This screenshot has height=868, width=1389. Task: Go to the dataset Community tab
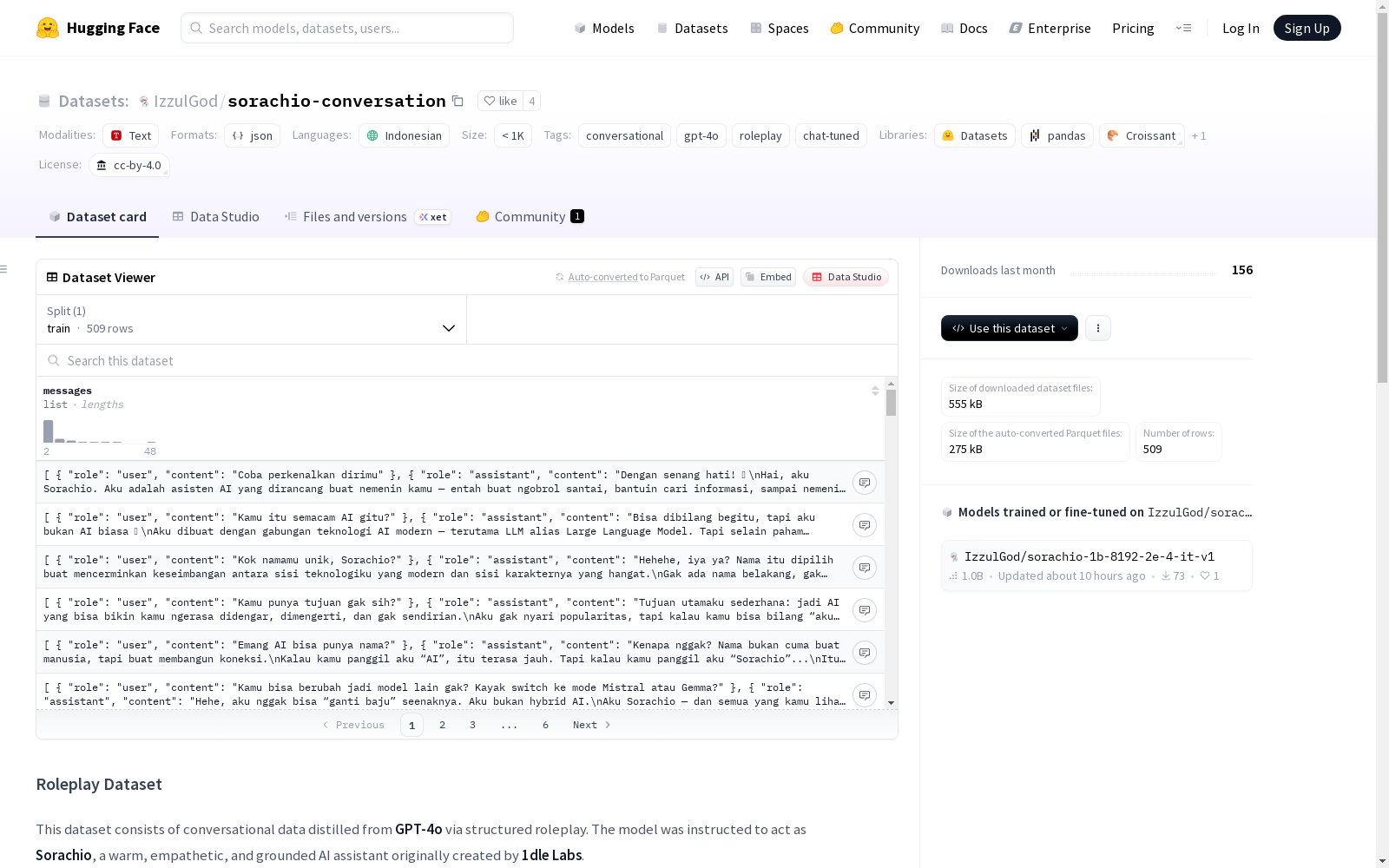(x=530, y=217)
